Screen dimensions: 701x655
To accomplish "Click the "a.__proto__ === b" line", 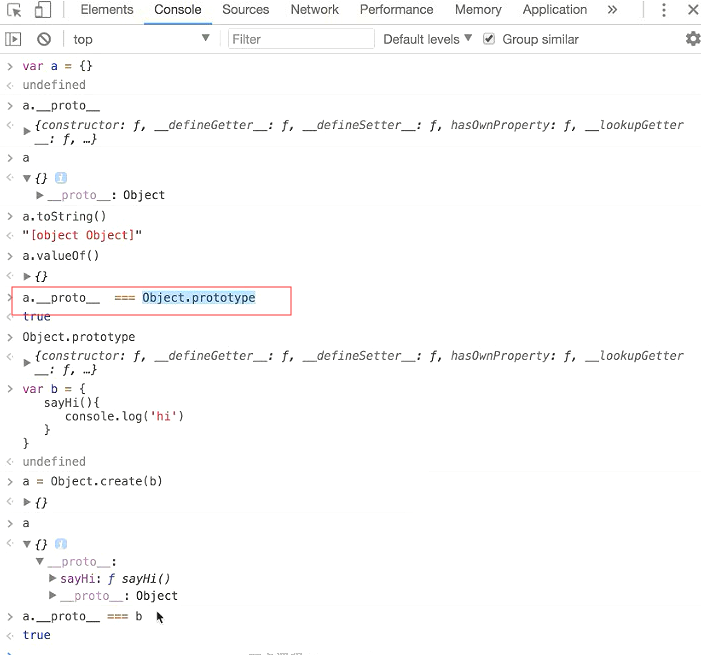I will point(82,617).
